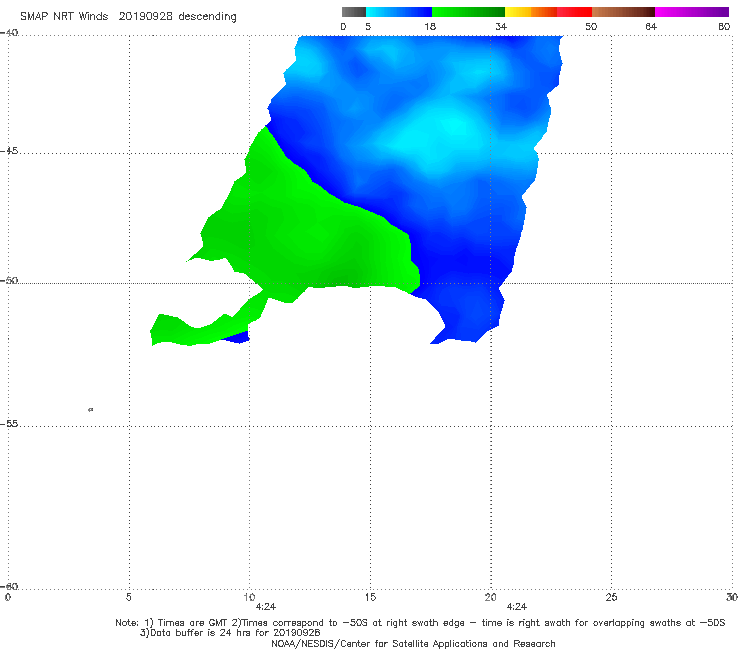Click longitude axis label '15'
Viewport: 740px width, 650px height.
pyautogui.click(x=370, y=597)
